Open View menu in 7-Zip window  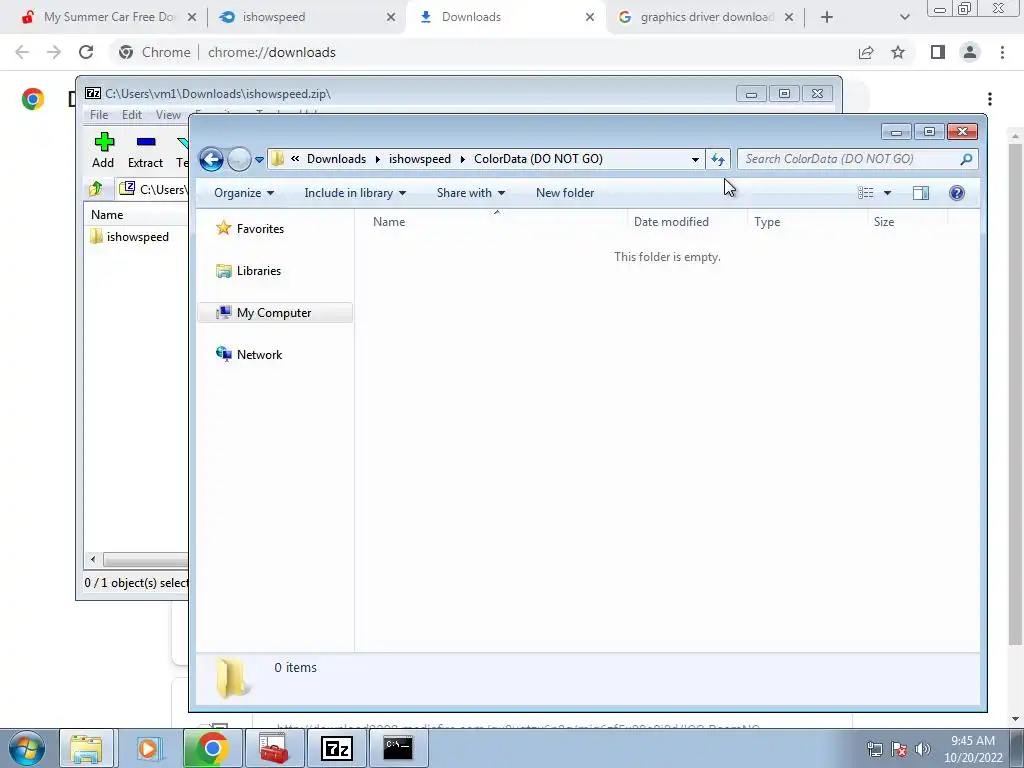coord(168,115)
